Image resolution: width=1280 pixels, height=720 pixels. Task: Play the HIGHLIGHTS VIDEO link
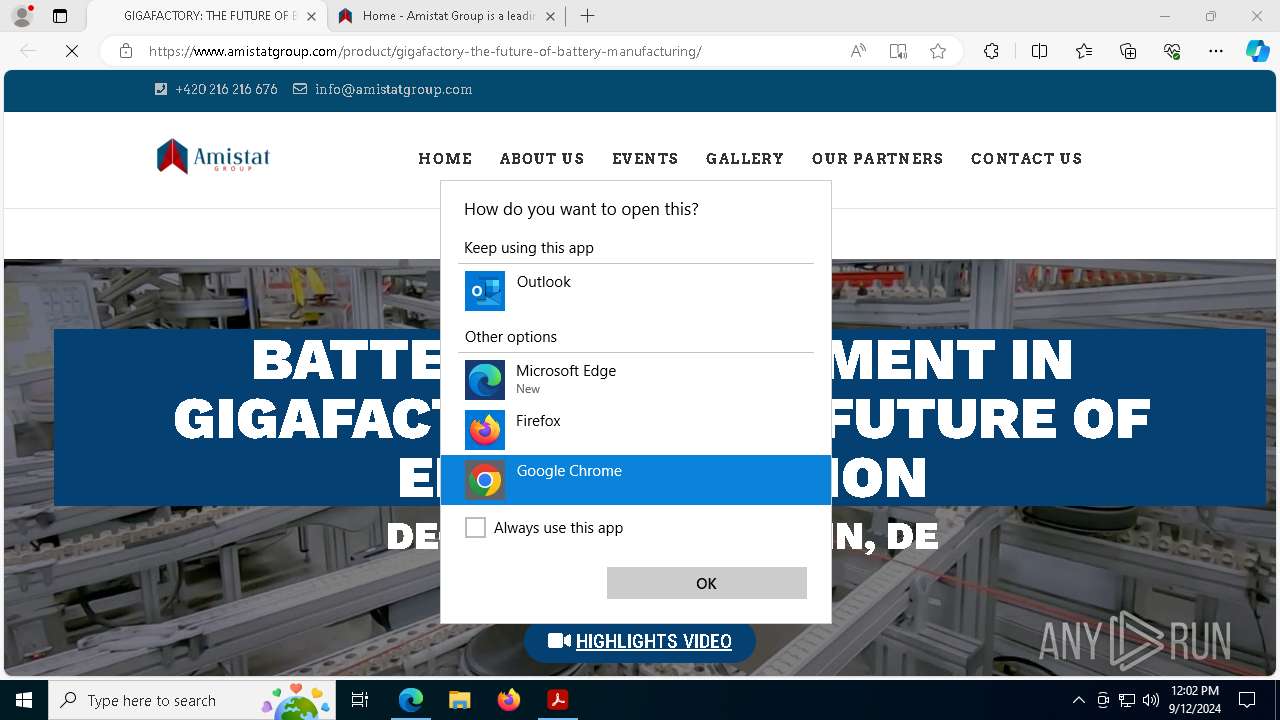[x=640, y=641]
